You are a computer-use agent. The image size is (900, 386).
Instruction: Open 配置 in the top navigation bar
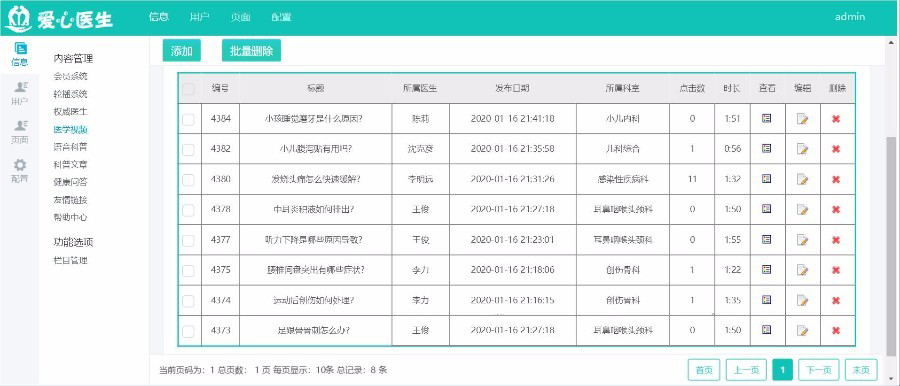pyautogui.click(x=281, y=17)
